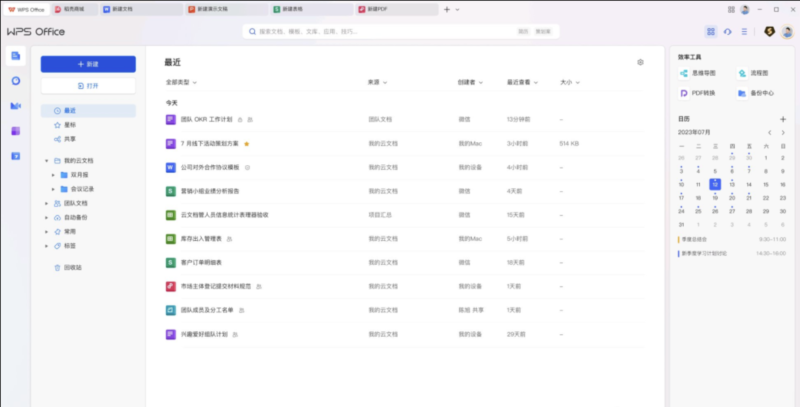This screenshot has height=407, width=800.
Task: Open the 市场主体登记提交材料规范 PDF icon
Action: (x=170, y=286)
